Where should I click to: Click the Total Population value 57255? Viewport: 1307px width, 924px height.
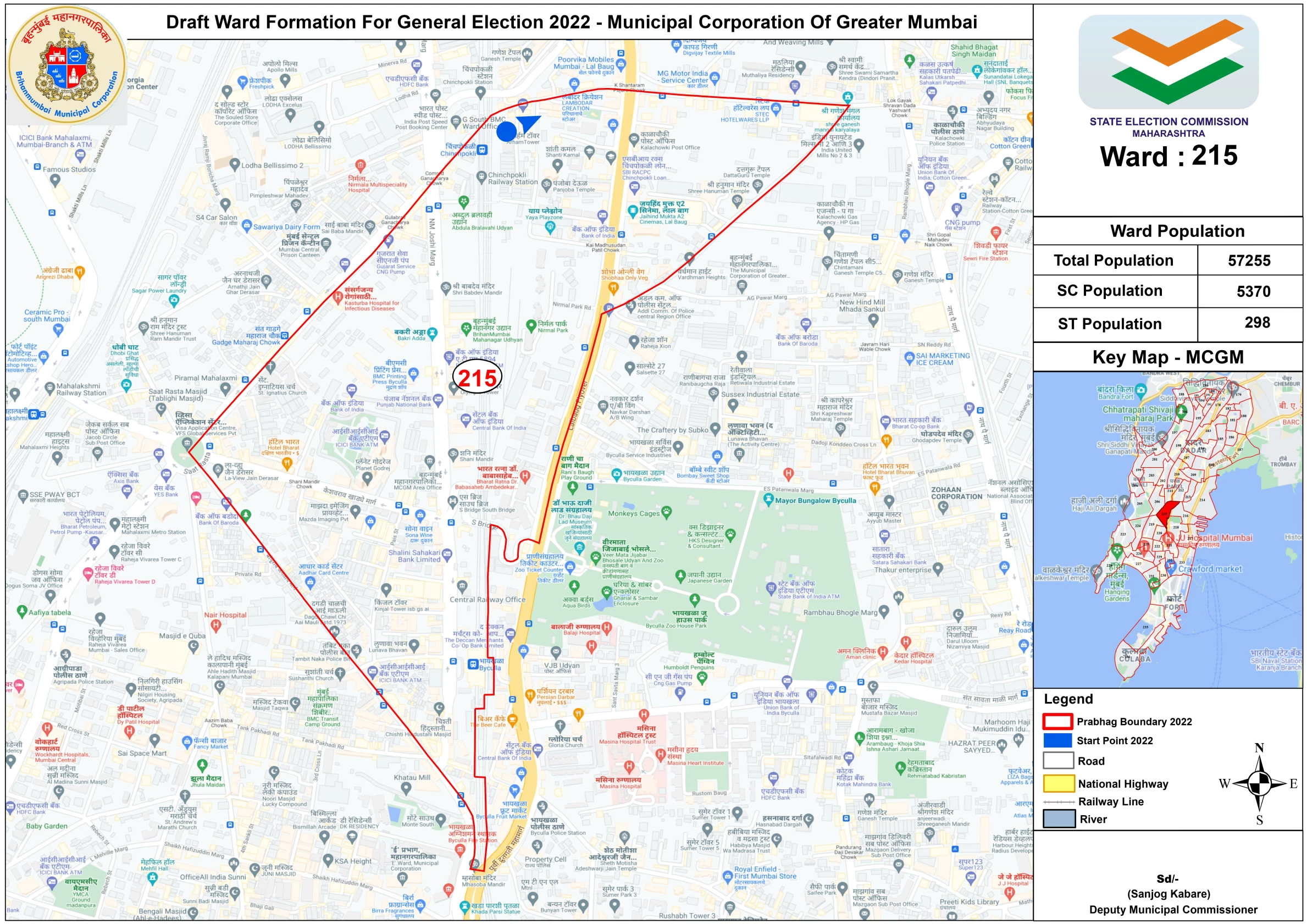click(1249, 261)
